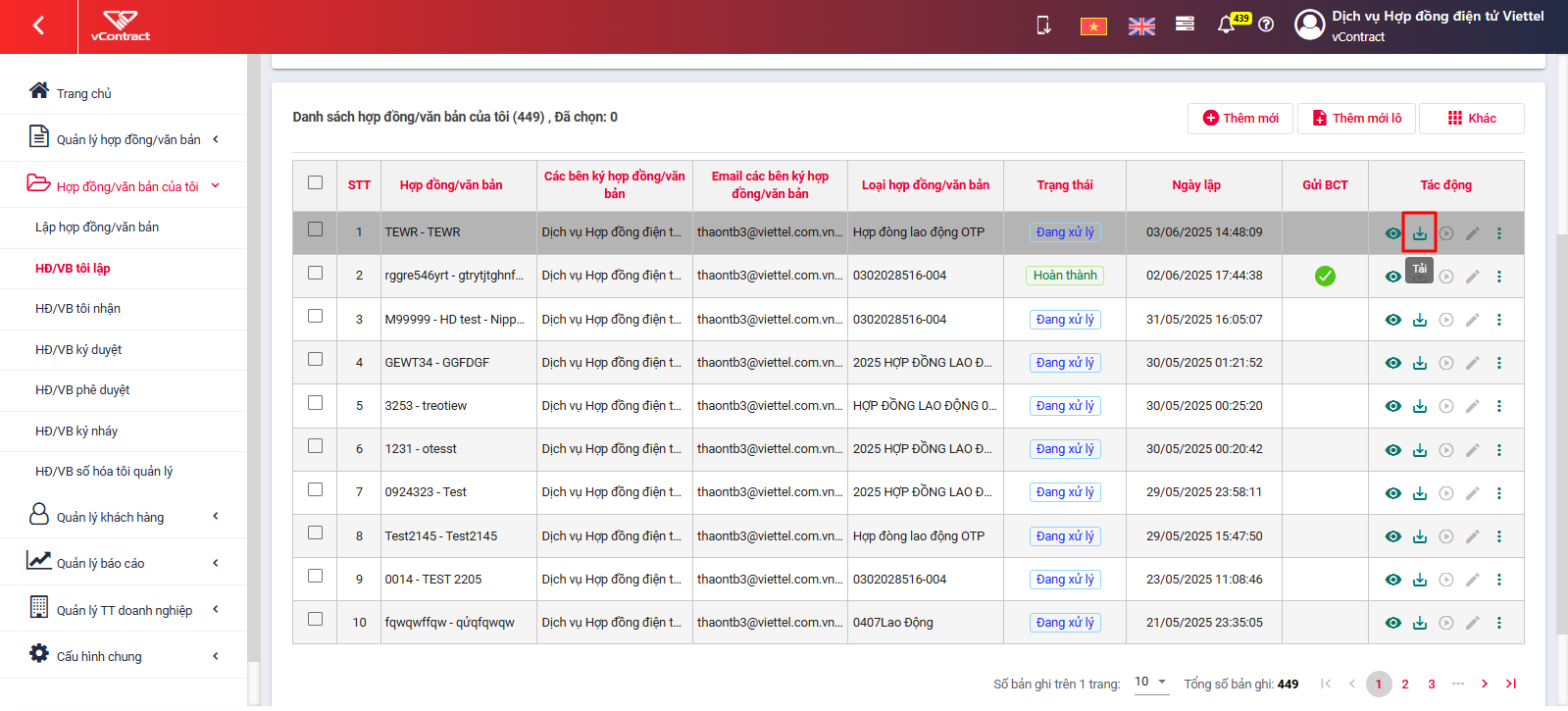Click green BCT check for rggre546yrt row
Screen dimensions: 1568x711
[x=1325, y=277]
